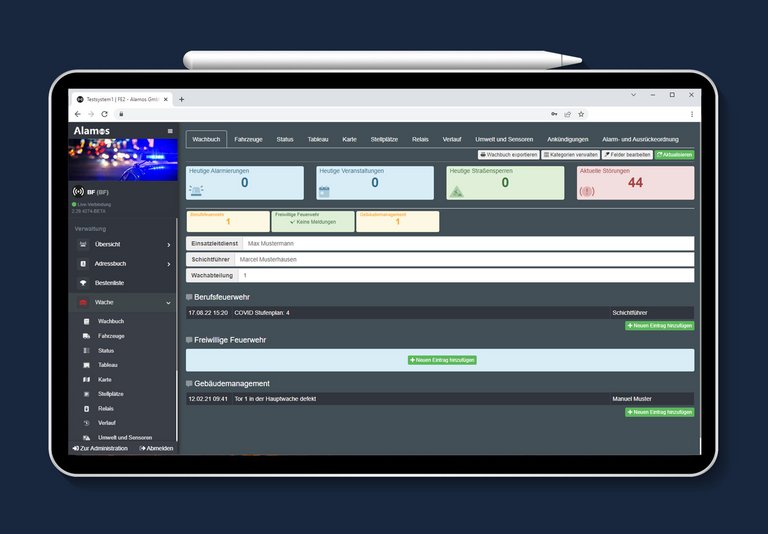Add new entry under Freiwillige Feuerwehr
This screenshot has height=534, width=768.
[441, 359]
